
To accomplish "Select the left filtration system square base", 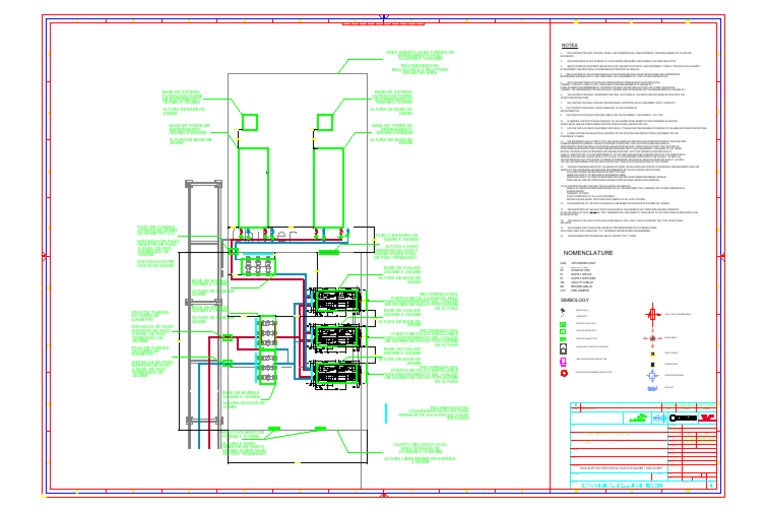I will pos(250,122).
